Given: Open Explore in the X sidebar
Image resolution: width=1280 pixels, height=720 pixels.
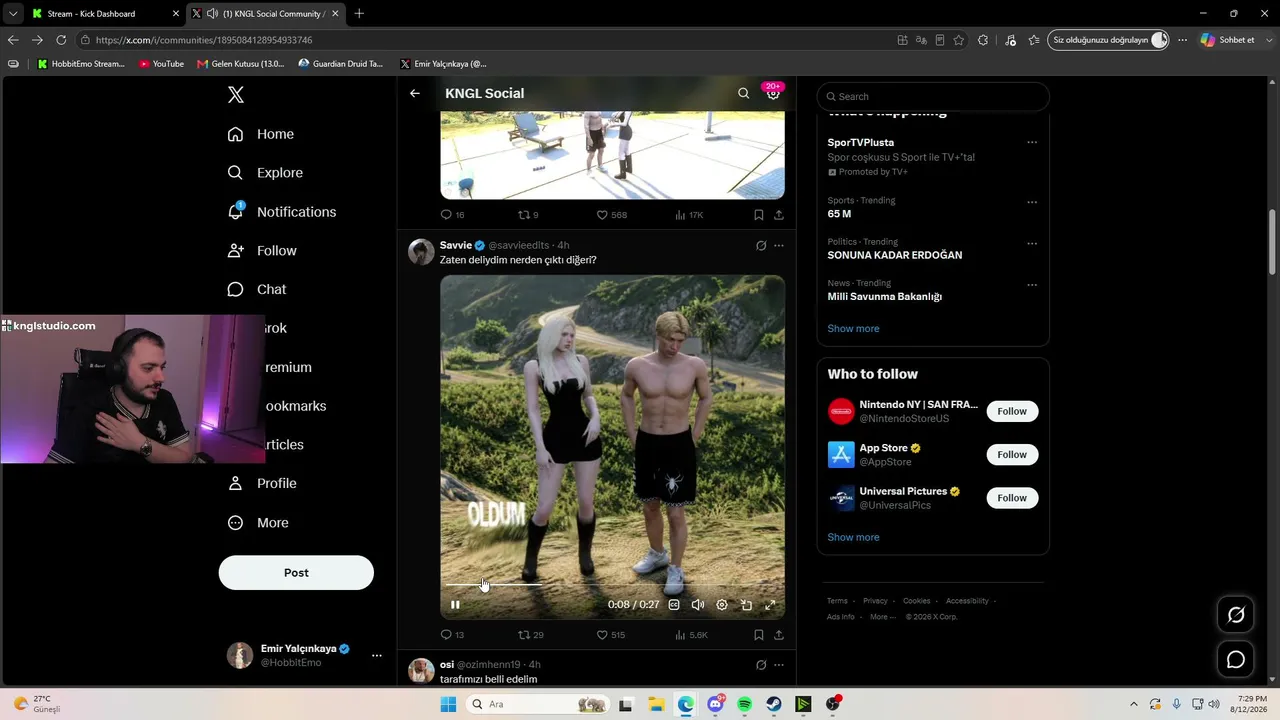Looking at the screenshot, I should [x=265, y=173].
